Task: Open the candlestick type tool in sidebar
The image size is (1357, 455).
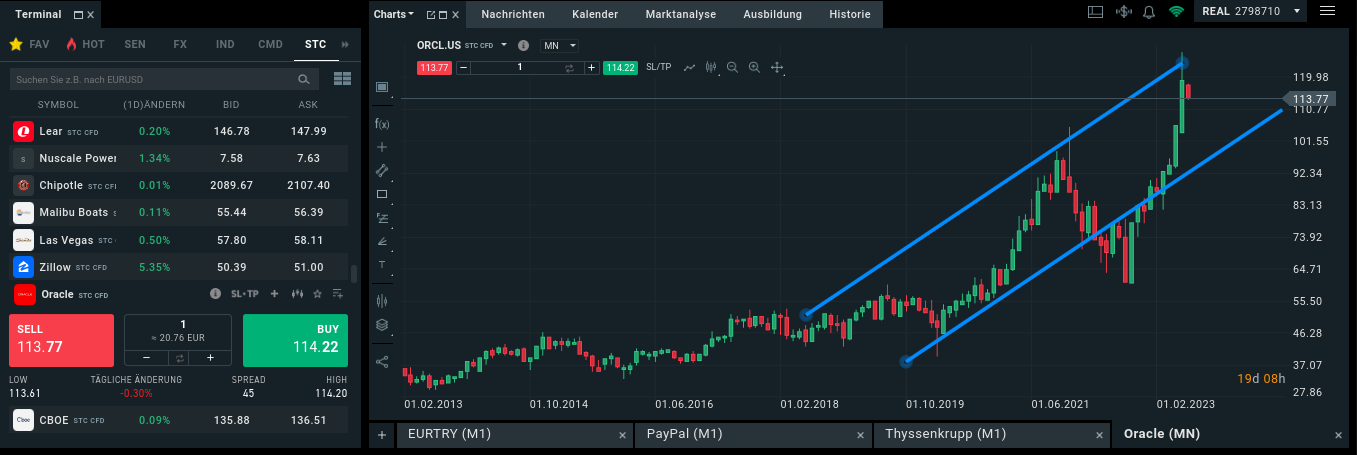Action: click(381, 300)
